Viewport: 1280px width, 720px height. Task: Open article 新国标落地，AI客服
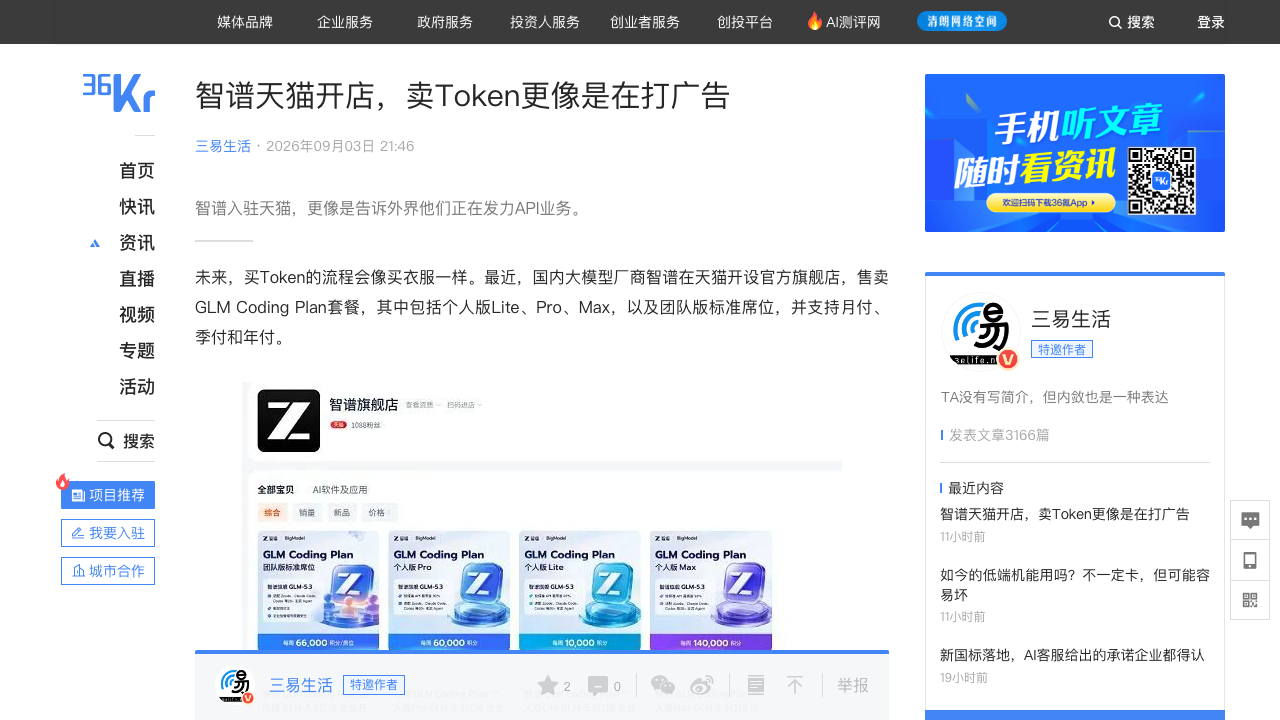tap(1072, 655)
